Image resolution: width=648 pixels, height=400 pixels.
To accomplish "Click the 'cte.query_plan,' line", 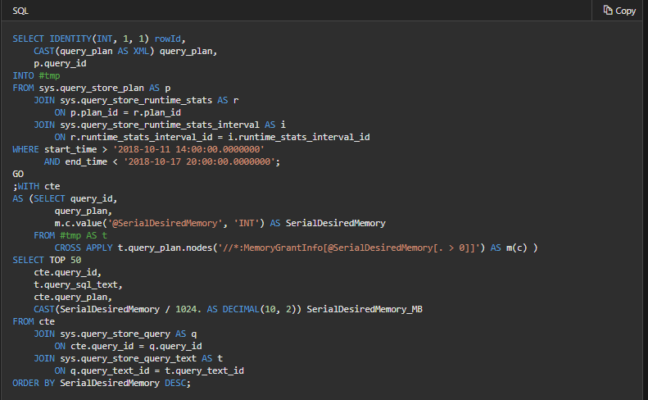I will pyautogui.click(x=73, y=297).
